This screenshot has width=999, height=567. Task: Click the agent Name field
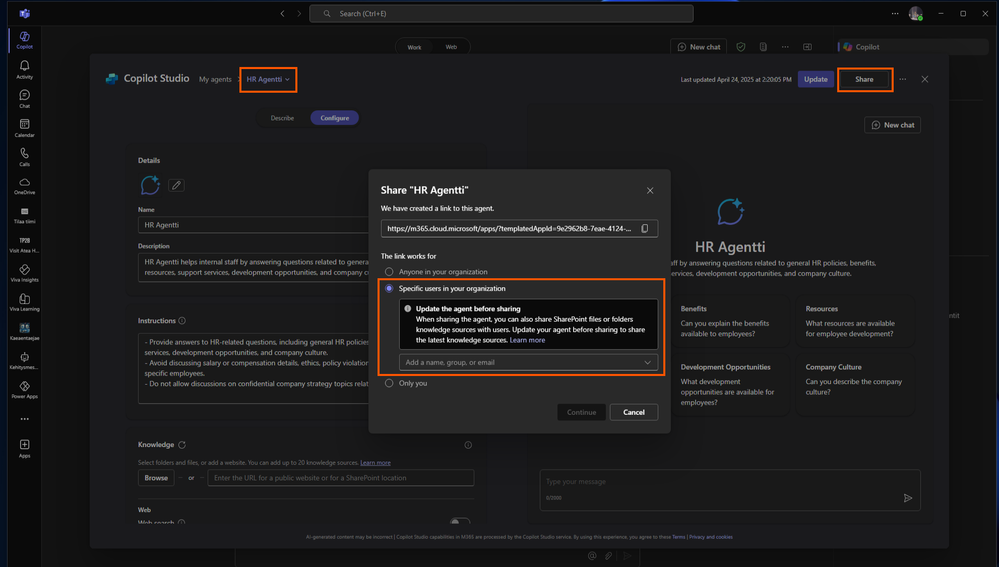[x=254, y=225]
